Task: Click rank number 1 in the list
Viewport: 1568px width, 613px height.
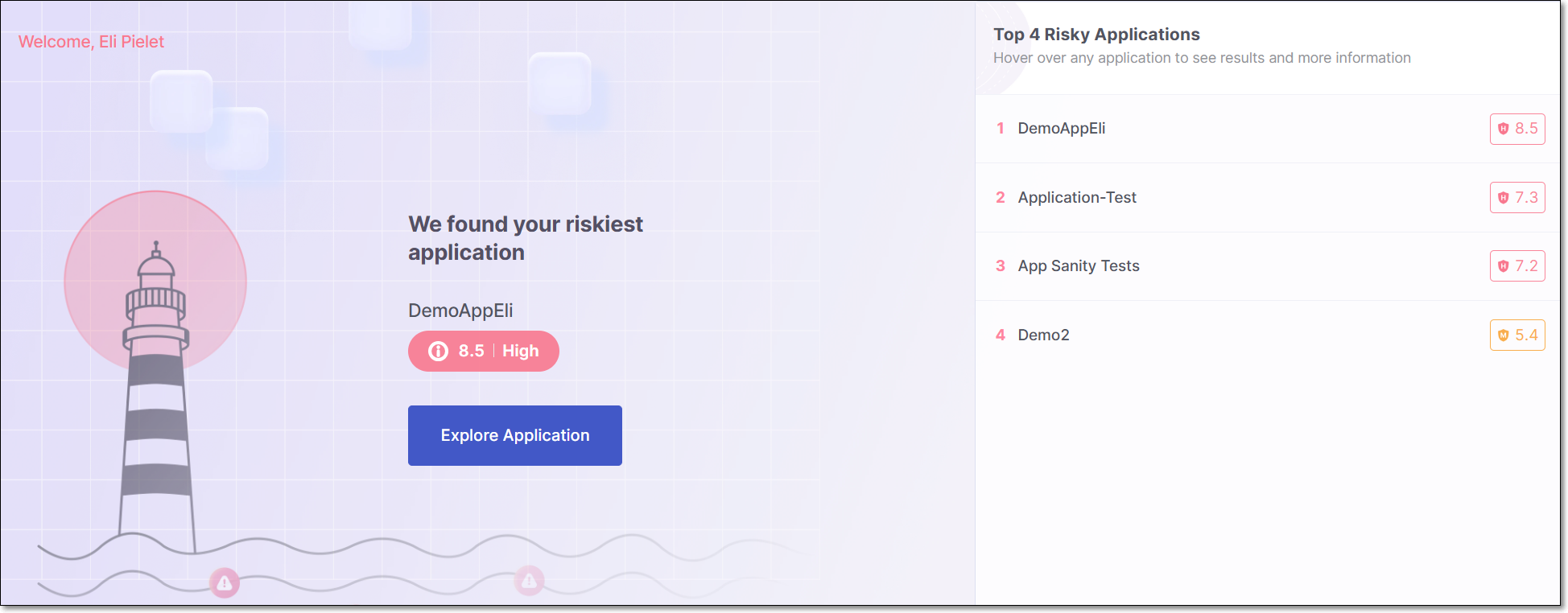Action: point(1000,129)
